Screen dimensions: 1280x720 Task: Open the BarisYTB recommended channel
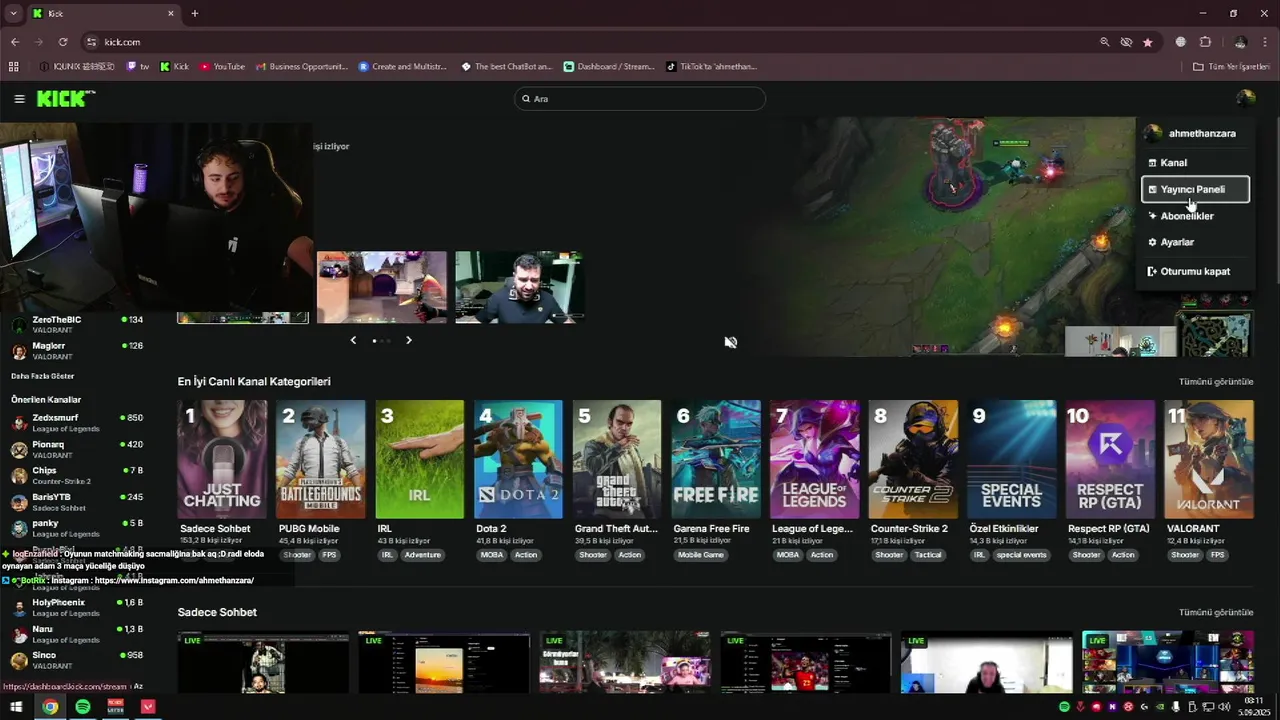tap(77, 502)
